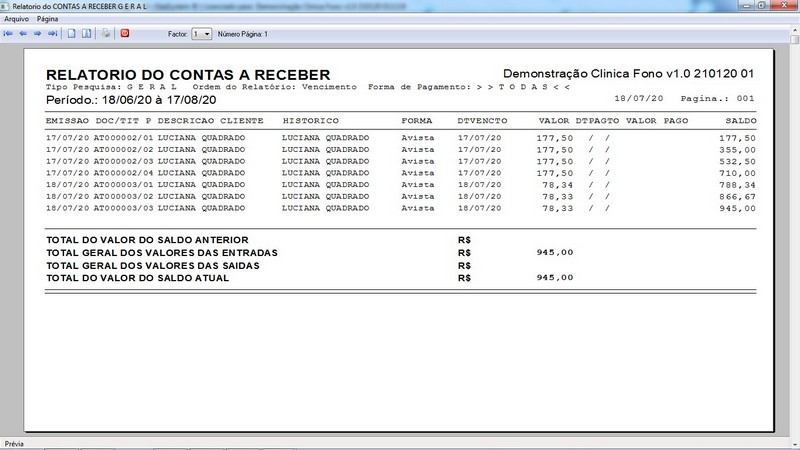Click document AT000003/01 row
The width and height of the screenshot is (800, 450).
[401, 185]
